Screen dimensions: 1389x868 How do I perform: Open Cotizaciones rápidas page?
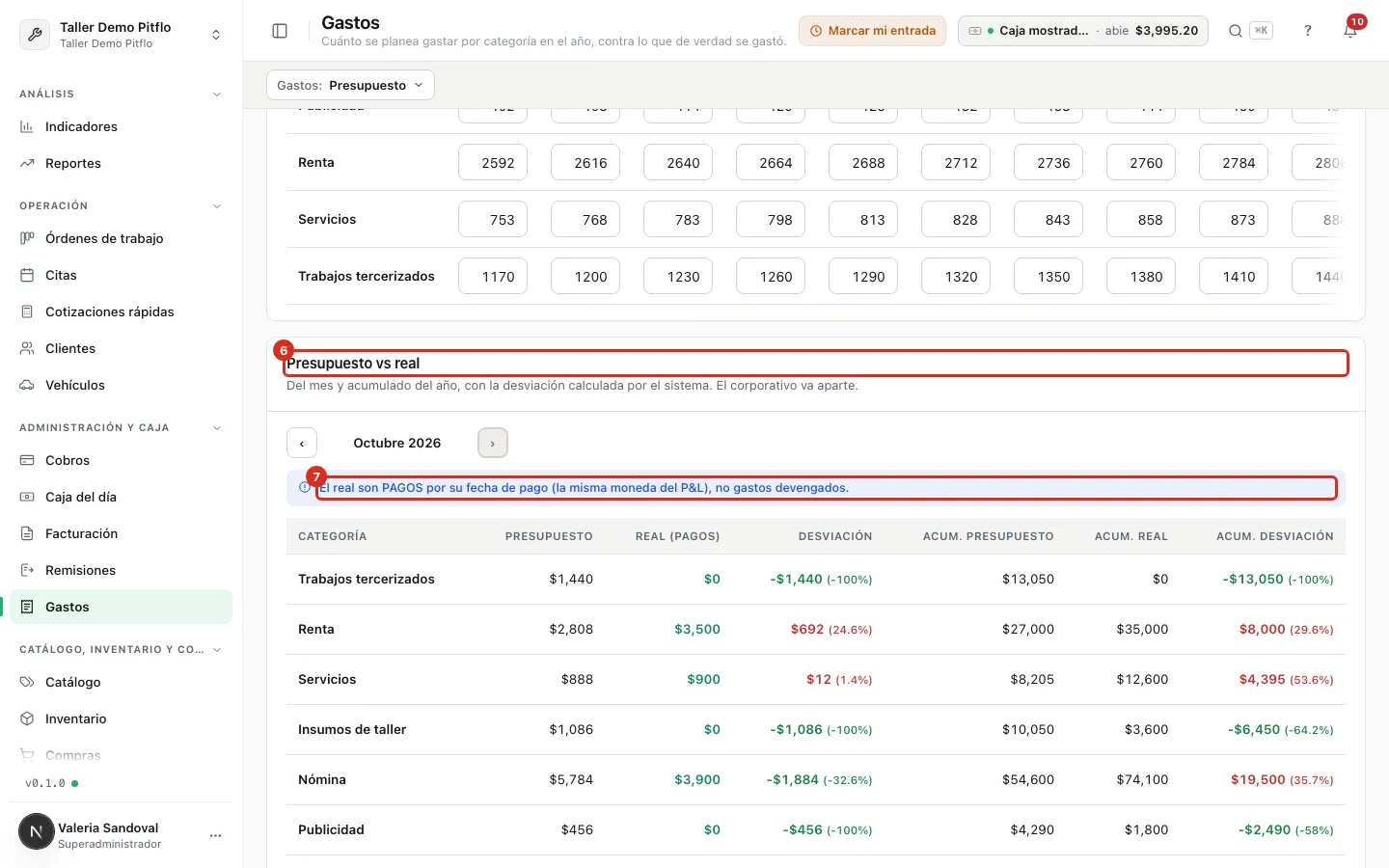pyautogui.click(x=122, y=312)
